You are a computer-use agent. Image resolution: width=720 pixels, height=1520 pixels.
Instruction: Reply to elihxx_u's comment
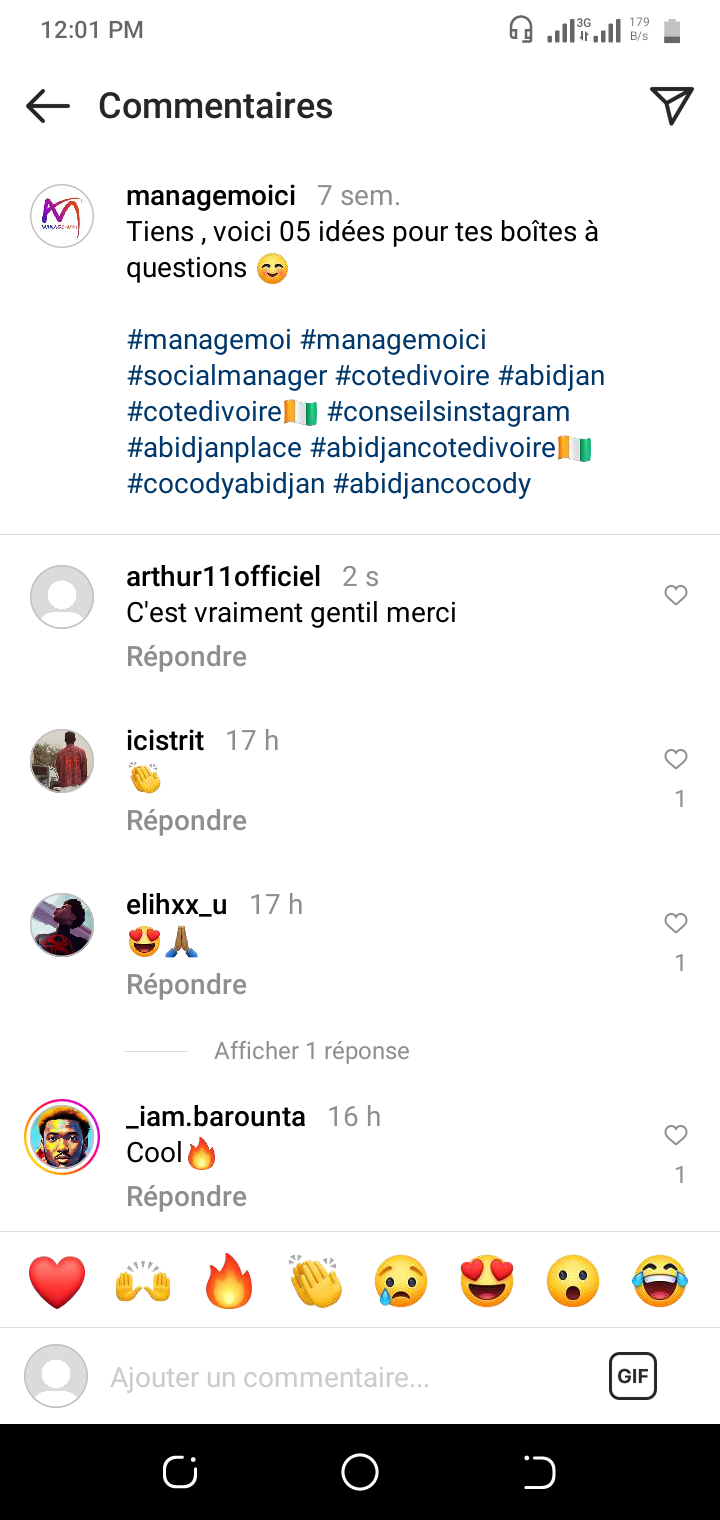(x=186, y=985)
